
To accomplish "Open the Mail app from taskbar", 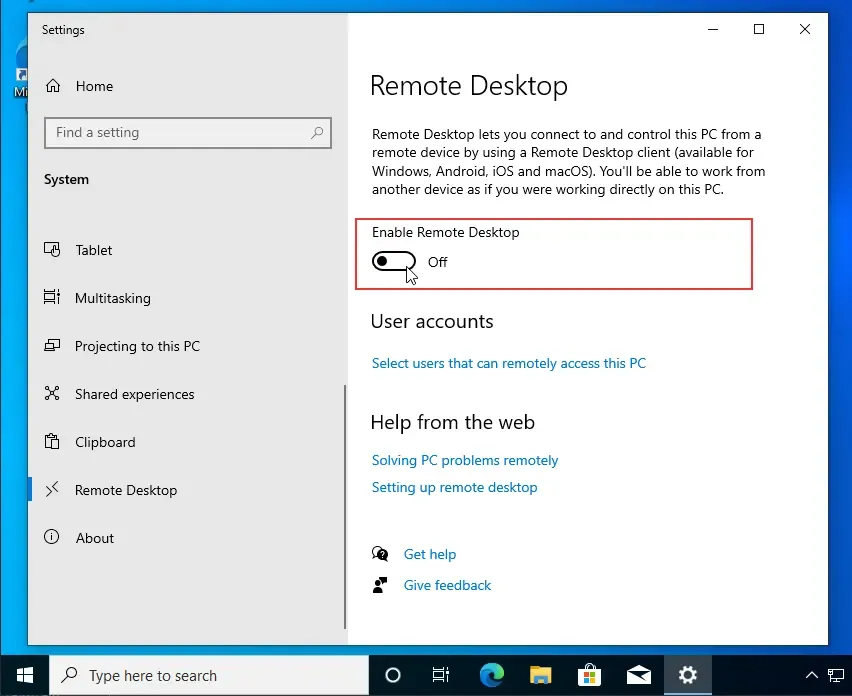I will (x=638, y=675).
